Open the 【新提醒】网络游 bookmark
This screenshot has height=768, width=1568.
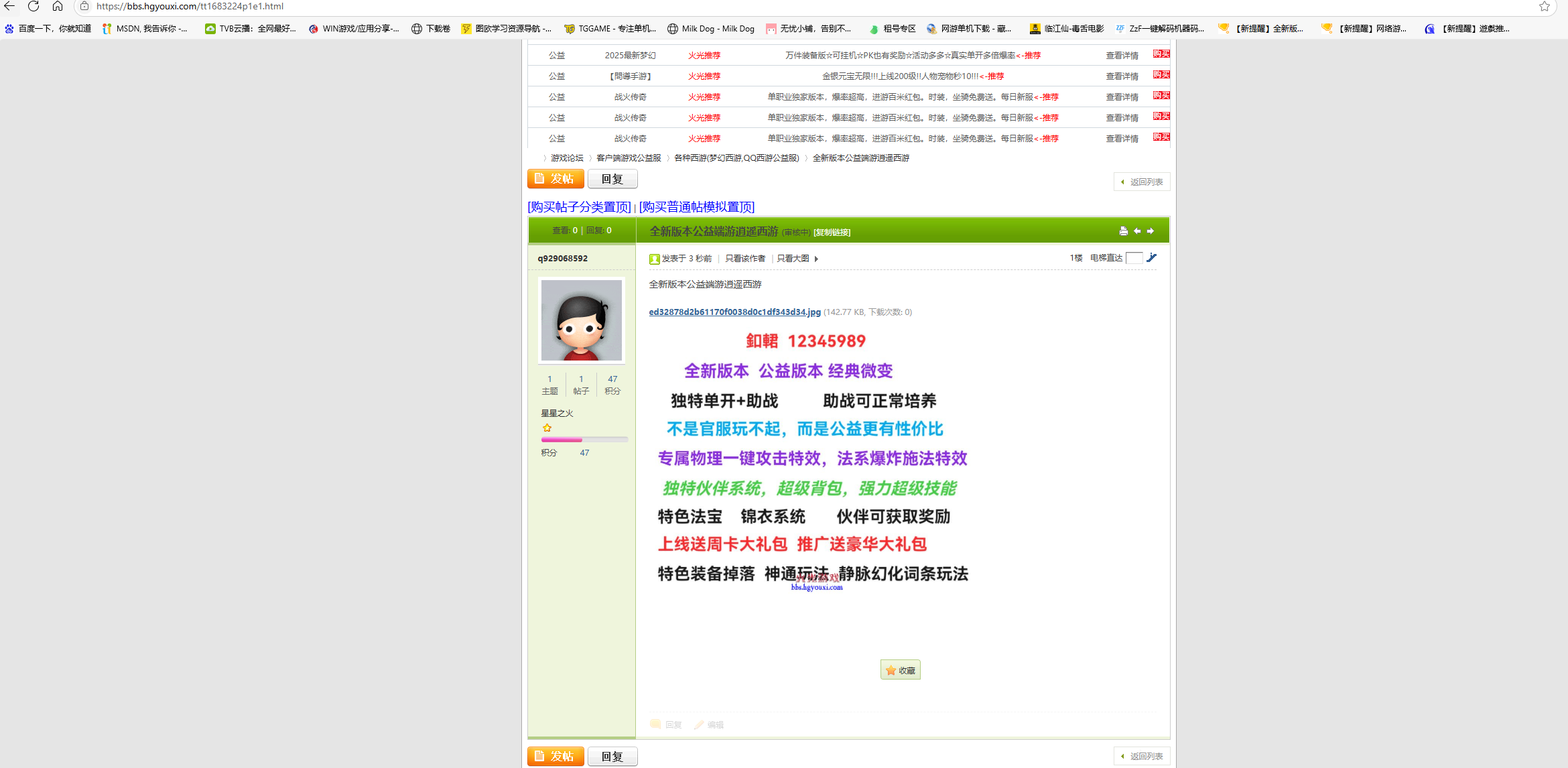(1364, 28)
